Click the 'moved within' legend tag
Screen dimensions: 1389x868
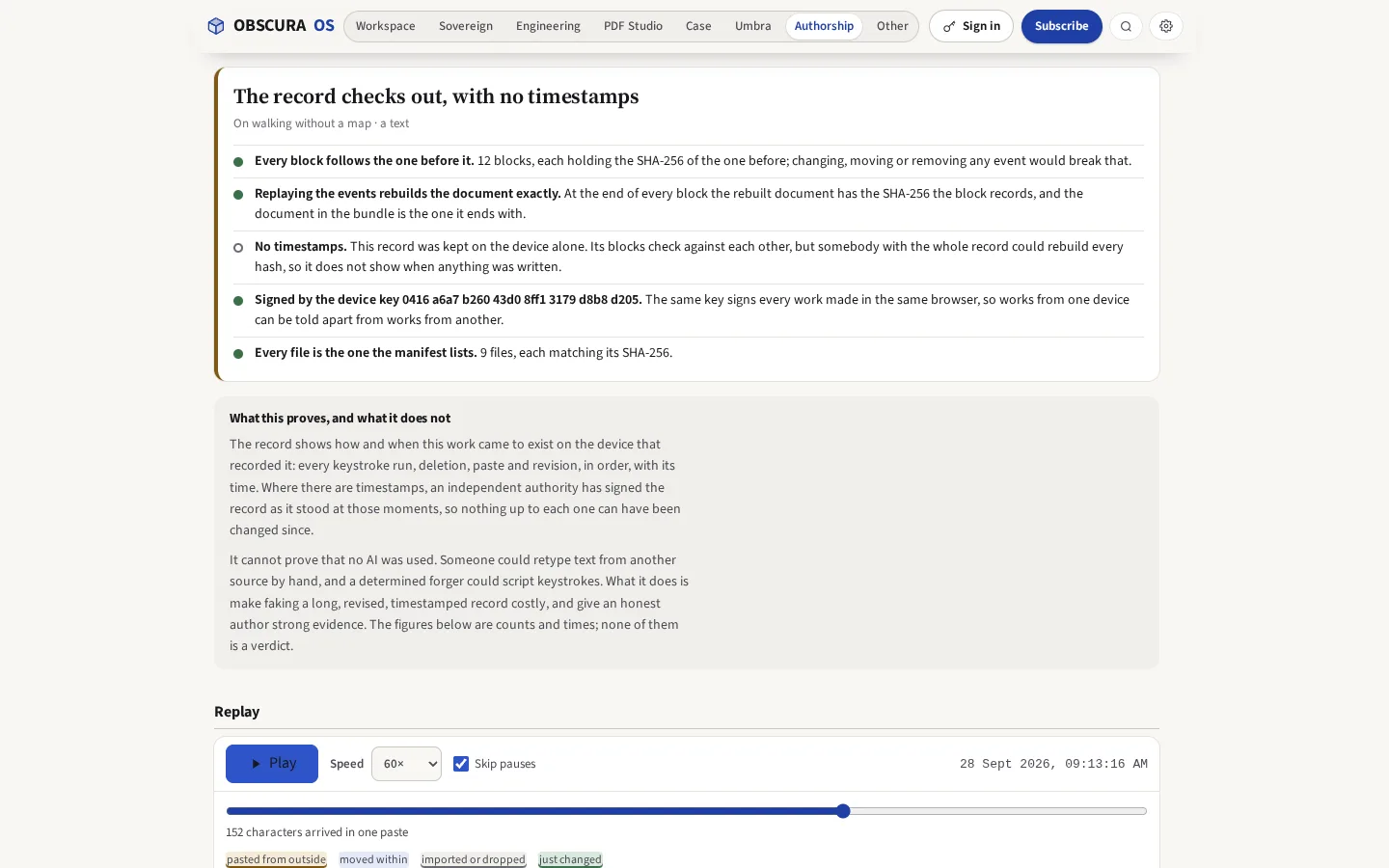(x=373, y=859)
